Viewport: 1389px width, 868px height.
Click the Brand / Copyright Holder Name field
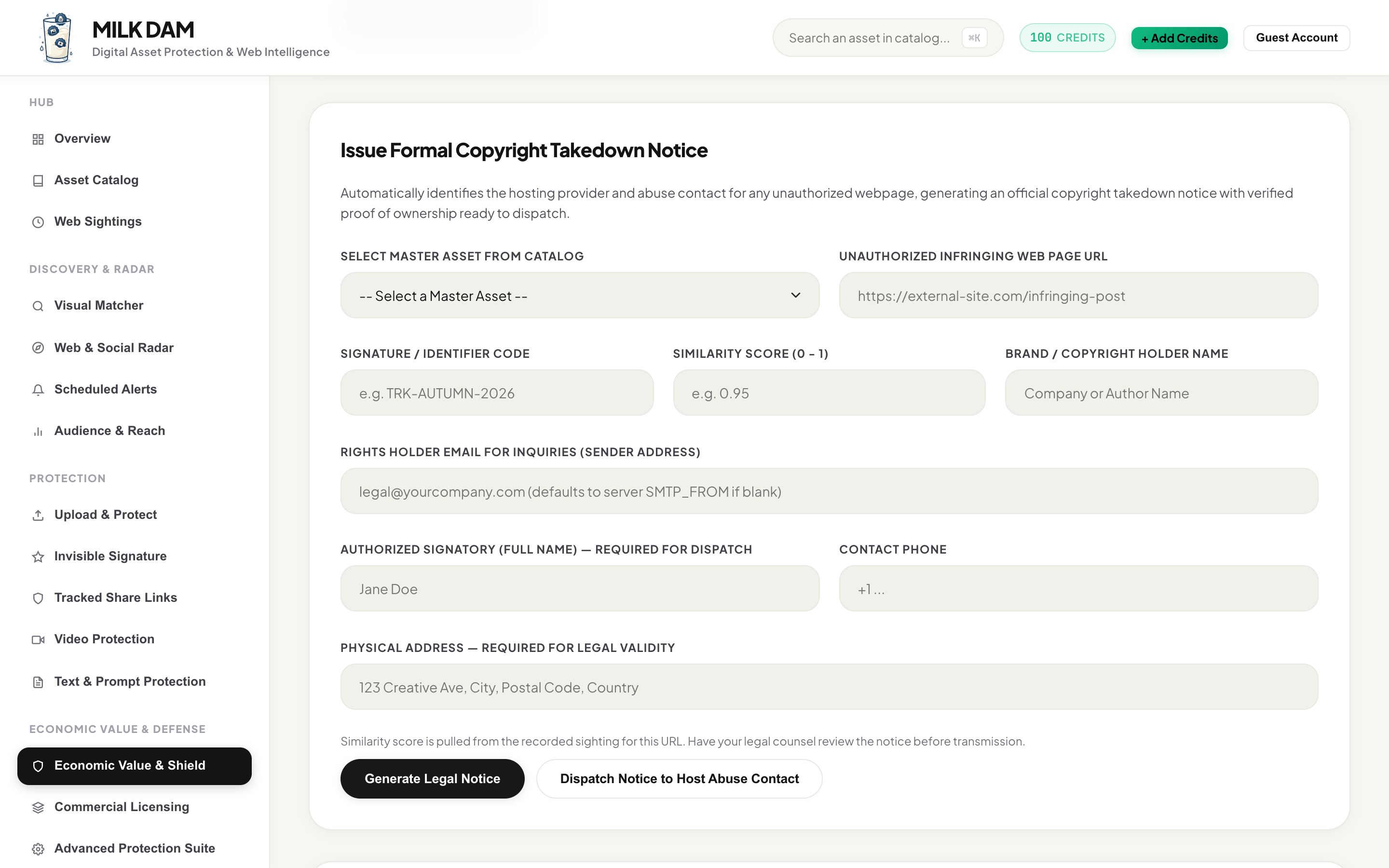point(1162,393)
